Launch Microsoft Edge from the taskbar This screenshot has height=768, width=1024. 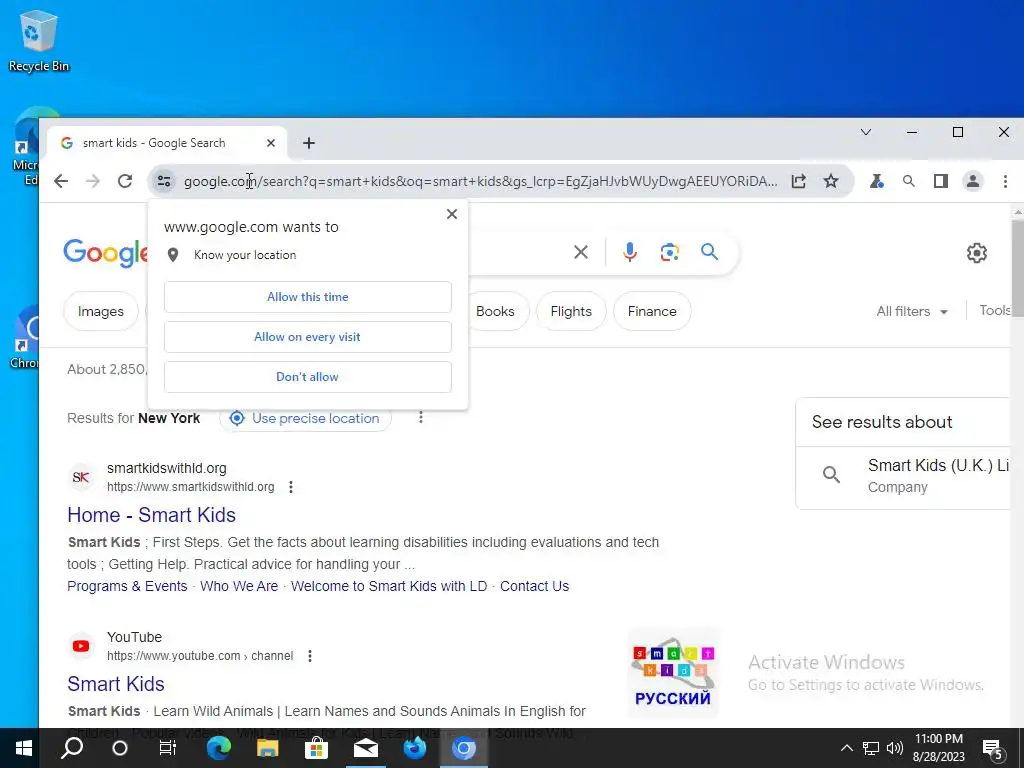pos(219,748)
